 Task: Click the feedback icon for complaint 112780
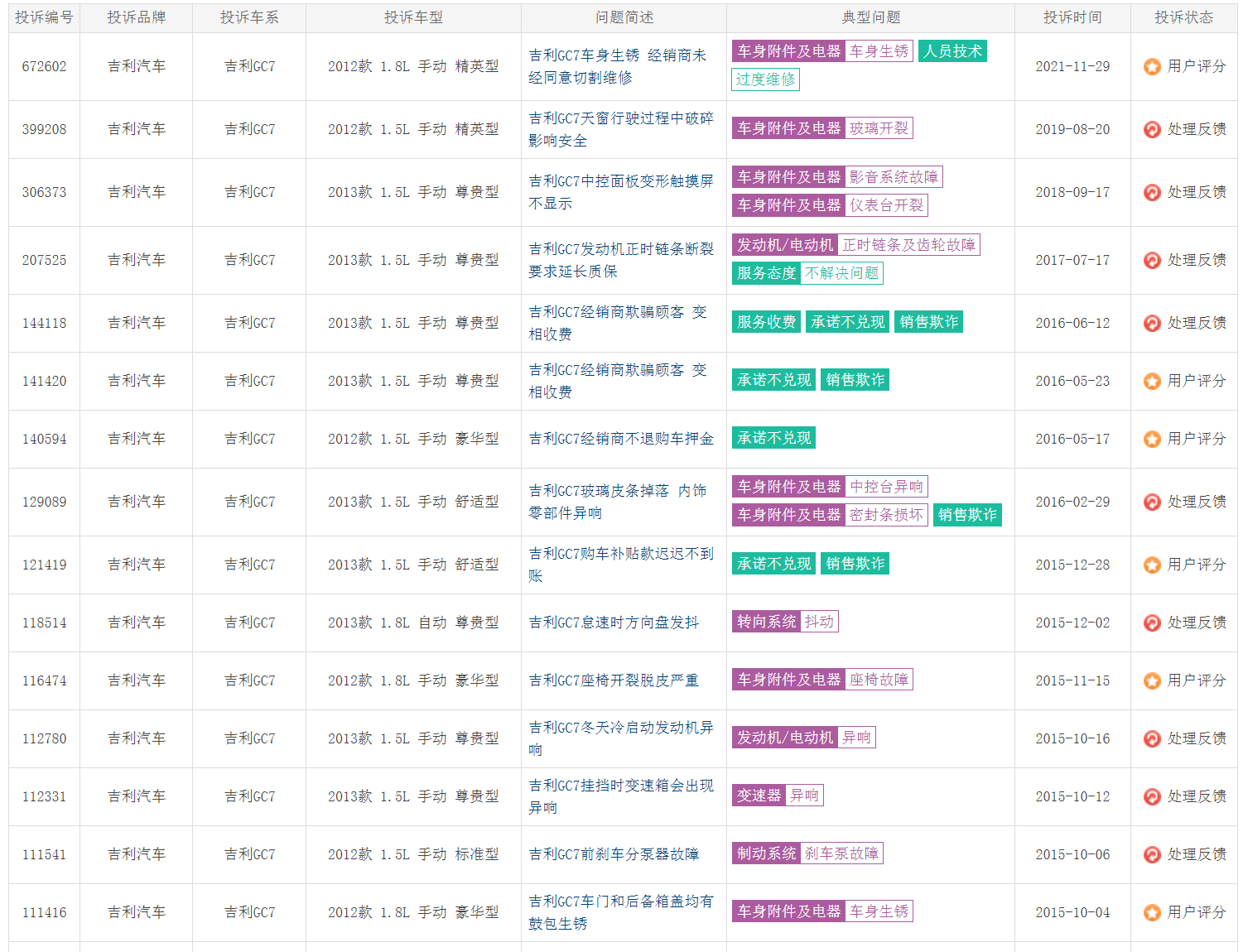pyautogui.click(x=1152, y=738)
